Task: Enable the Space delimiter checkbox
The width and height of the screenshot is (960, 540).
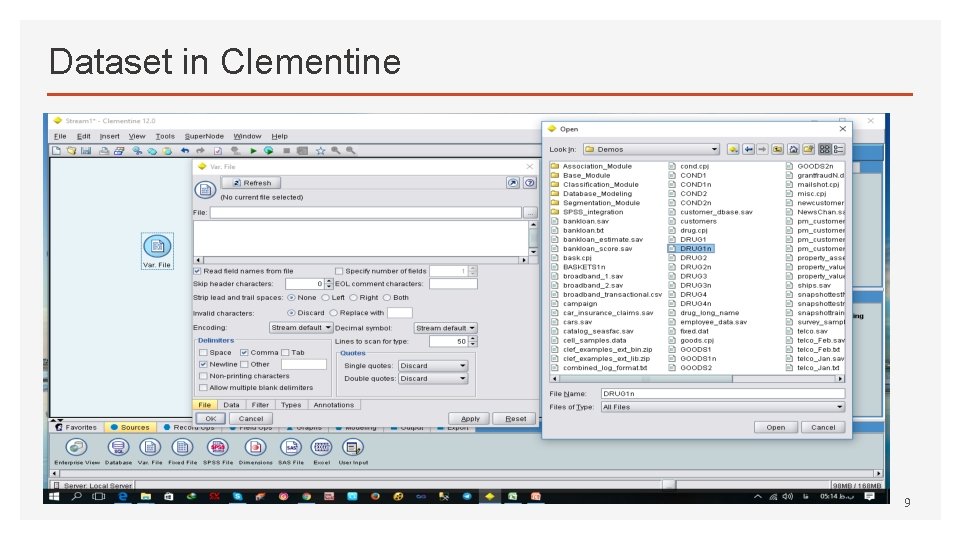Action: coord(203,353)
